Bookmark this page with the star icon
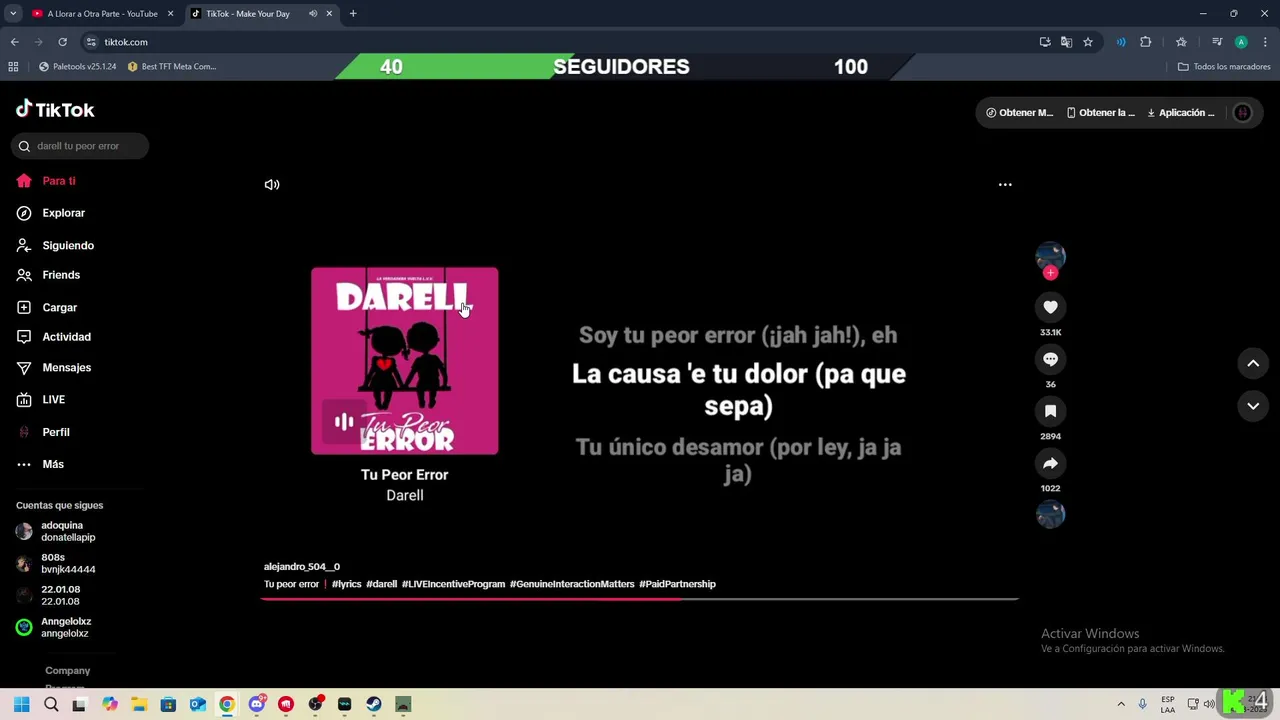1280x720 pixels. (1088, 42)
